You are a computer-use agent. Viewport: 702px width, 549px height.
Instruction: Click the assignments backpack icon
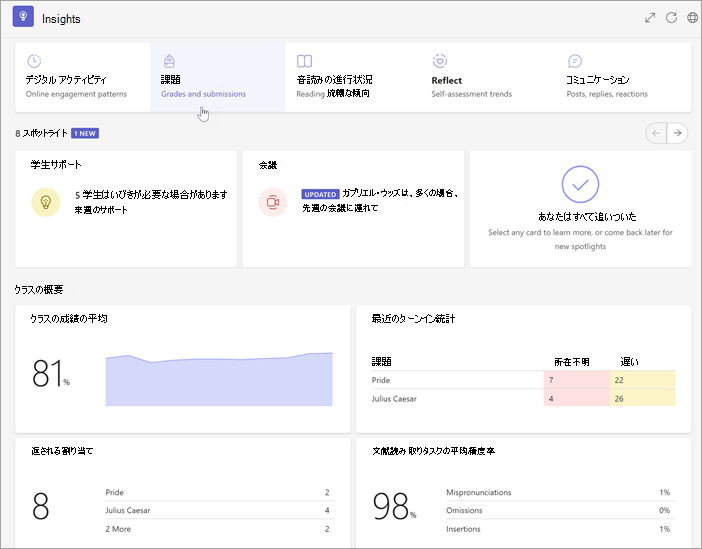[x=169, y=60]
